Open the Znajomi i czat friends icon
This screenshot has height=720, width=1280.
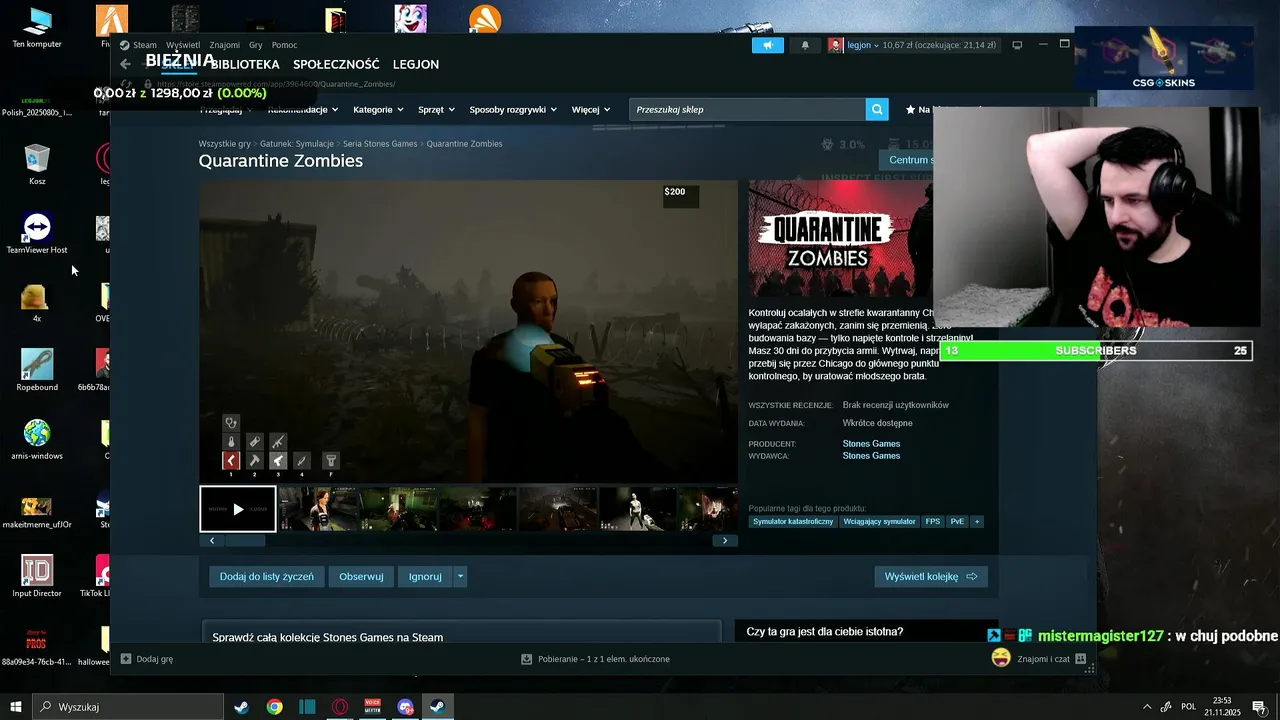coord(1081,659)
